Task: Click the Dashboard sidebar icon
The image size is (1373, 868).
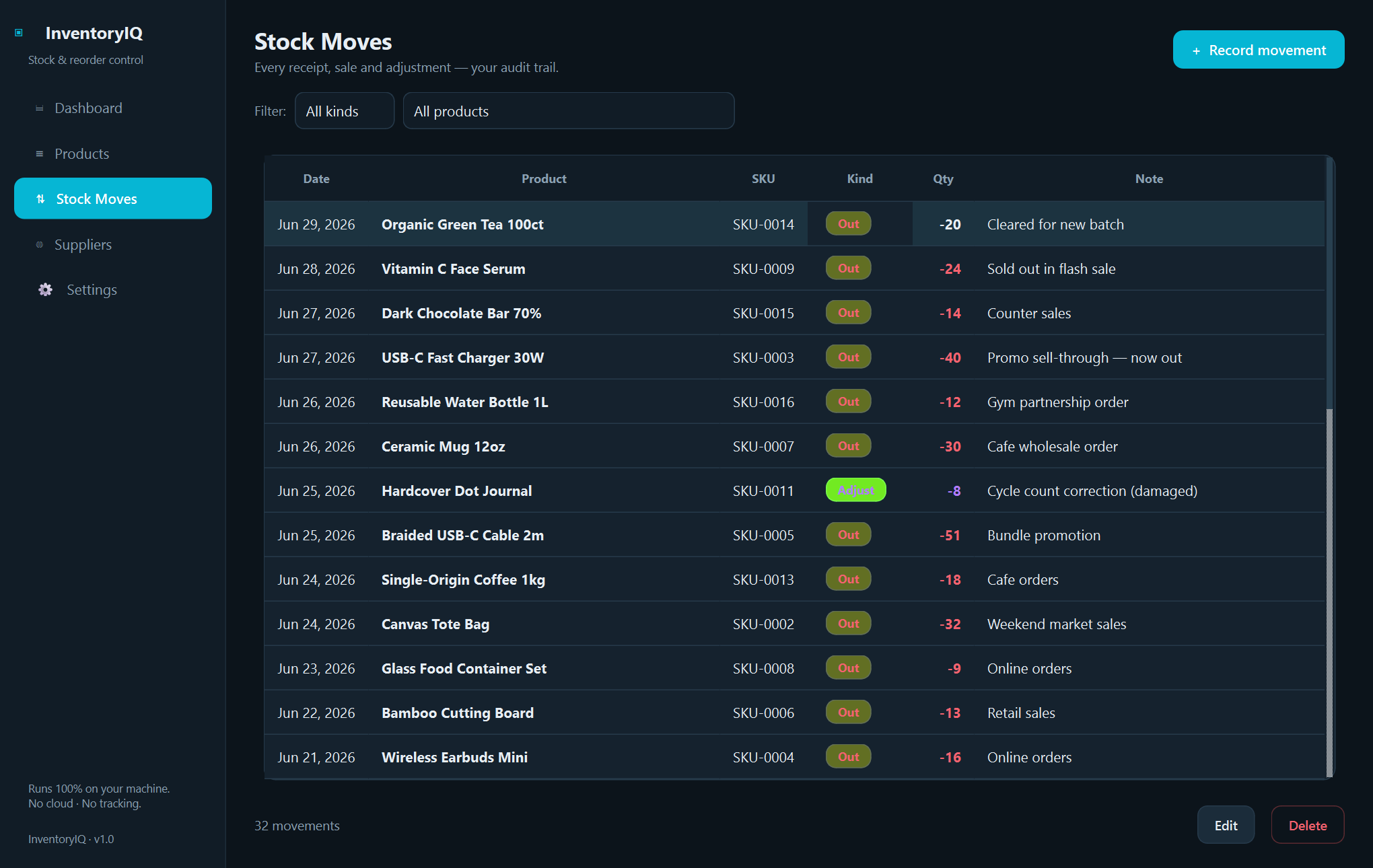Action: pyautogui.click(x=39, y=108)
